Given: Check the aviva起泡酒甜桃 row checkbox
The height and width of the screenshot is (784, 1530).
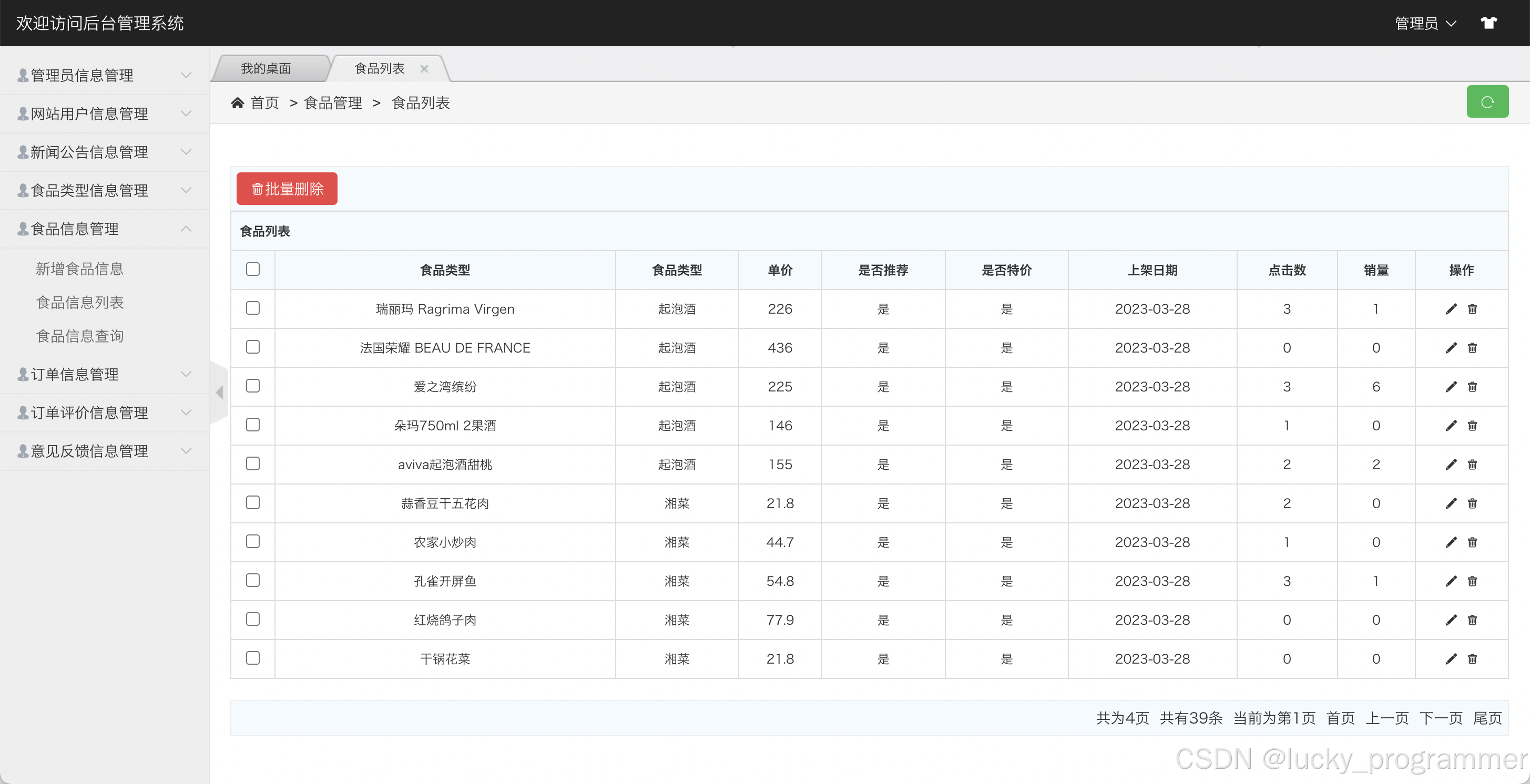Looking at the screenshot, I should click(253, 463).
